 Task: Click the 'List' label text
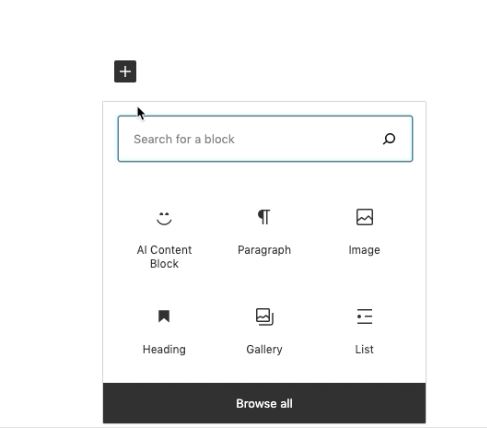click(364, 349)
